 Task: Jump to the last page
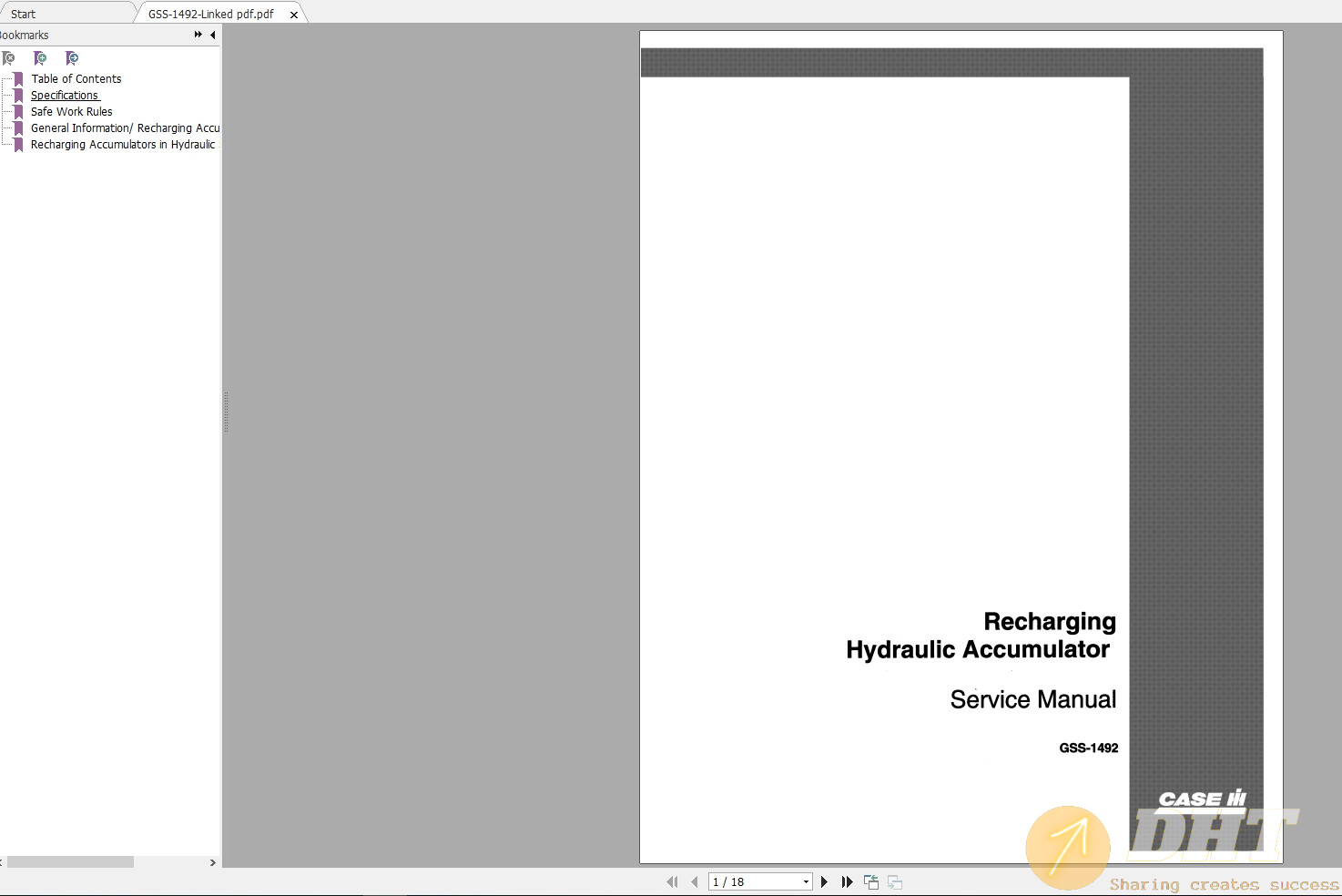click(847, 881)
